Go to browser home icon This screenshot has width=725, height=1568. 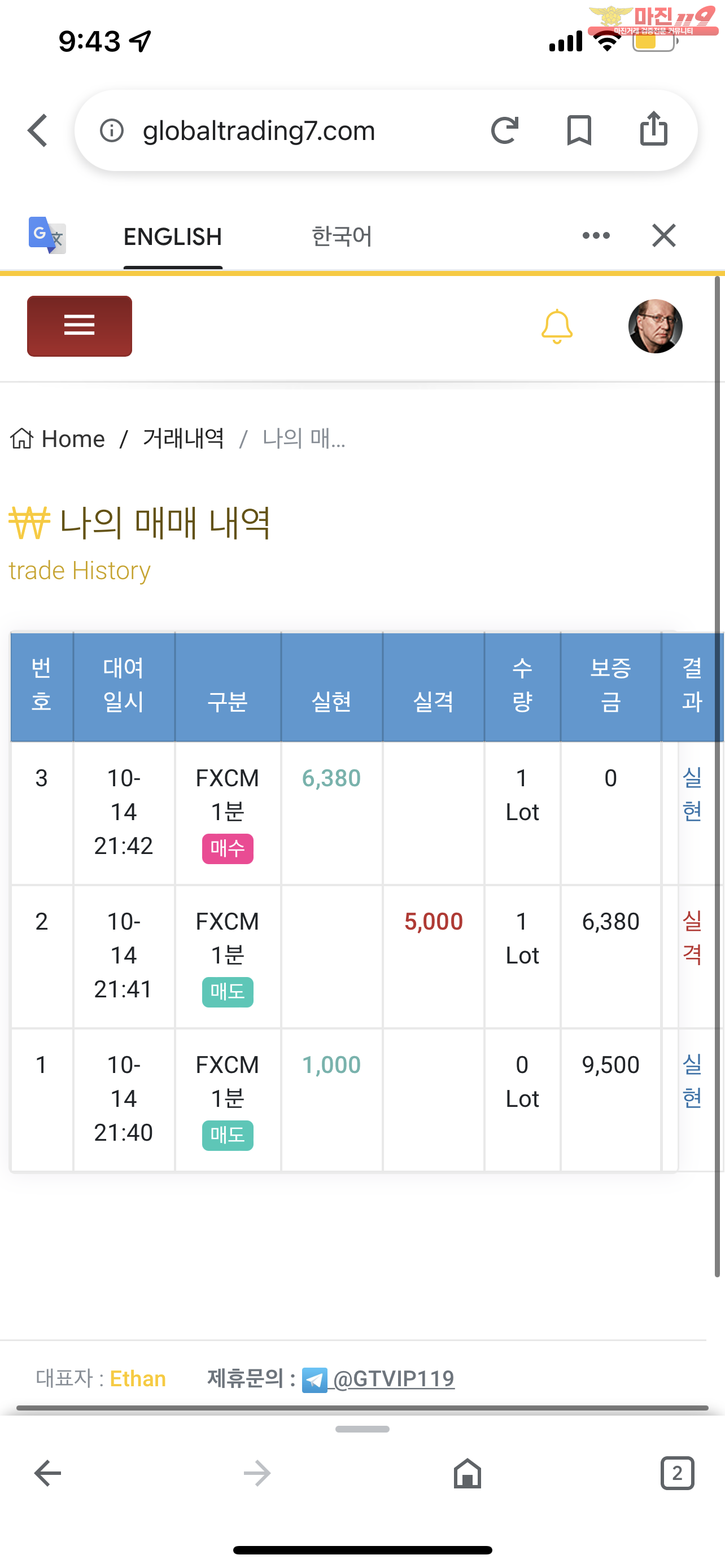click(468, 1474)
